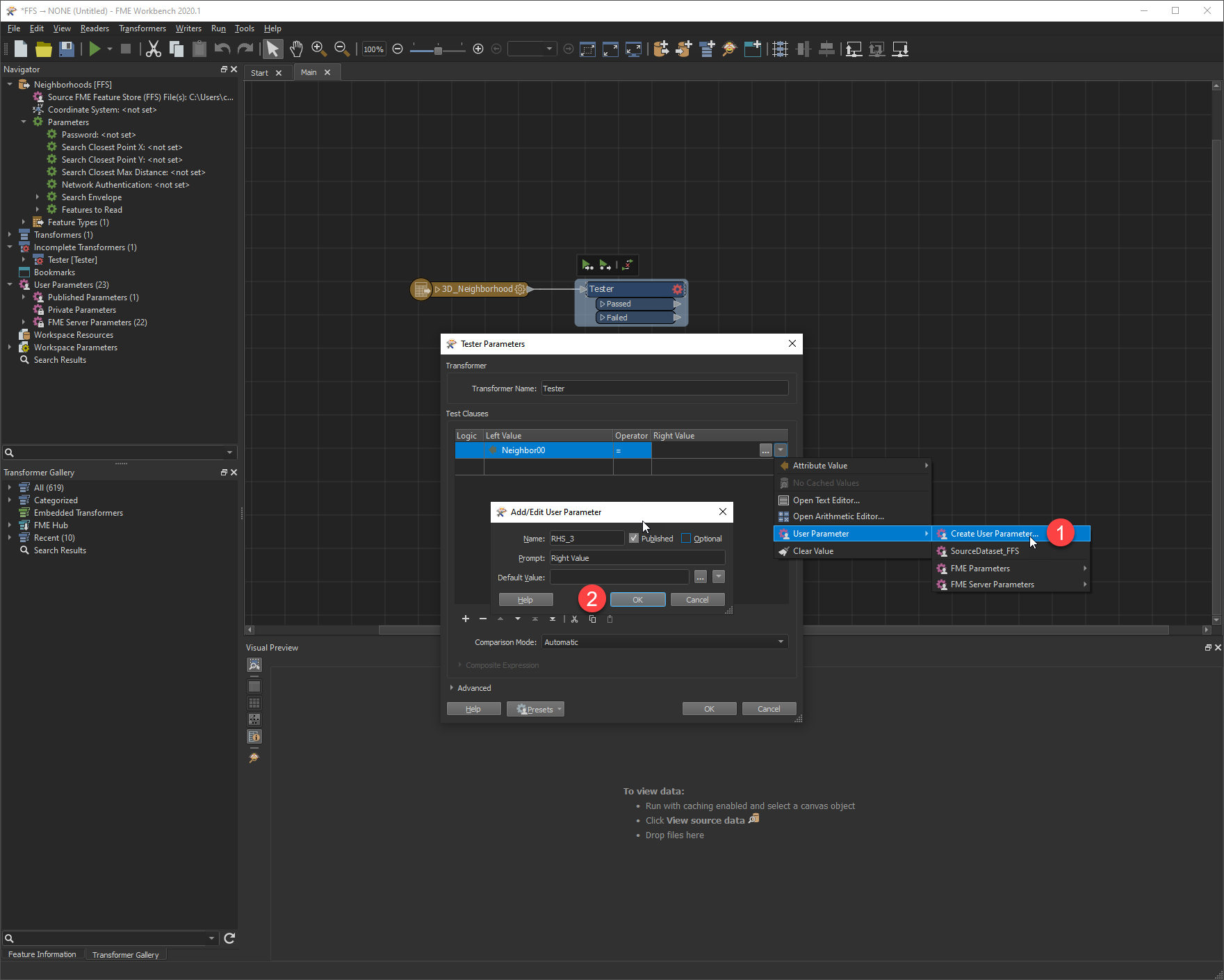The image size is (1224, 980).
Task: Open the Presets dropdown button
Action: tap(535, 709)
